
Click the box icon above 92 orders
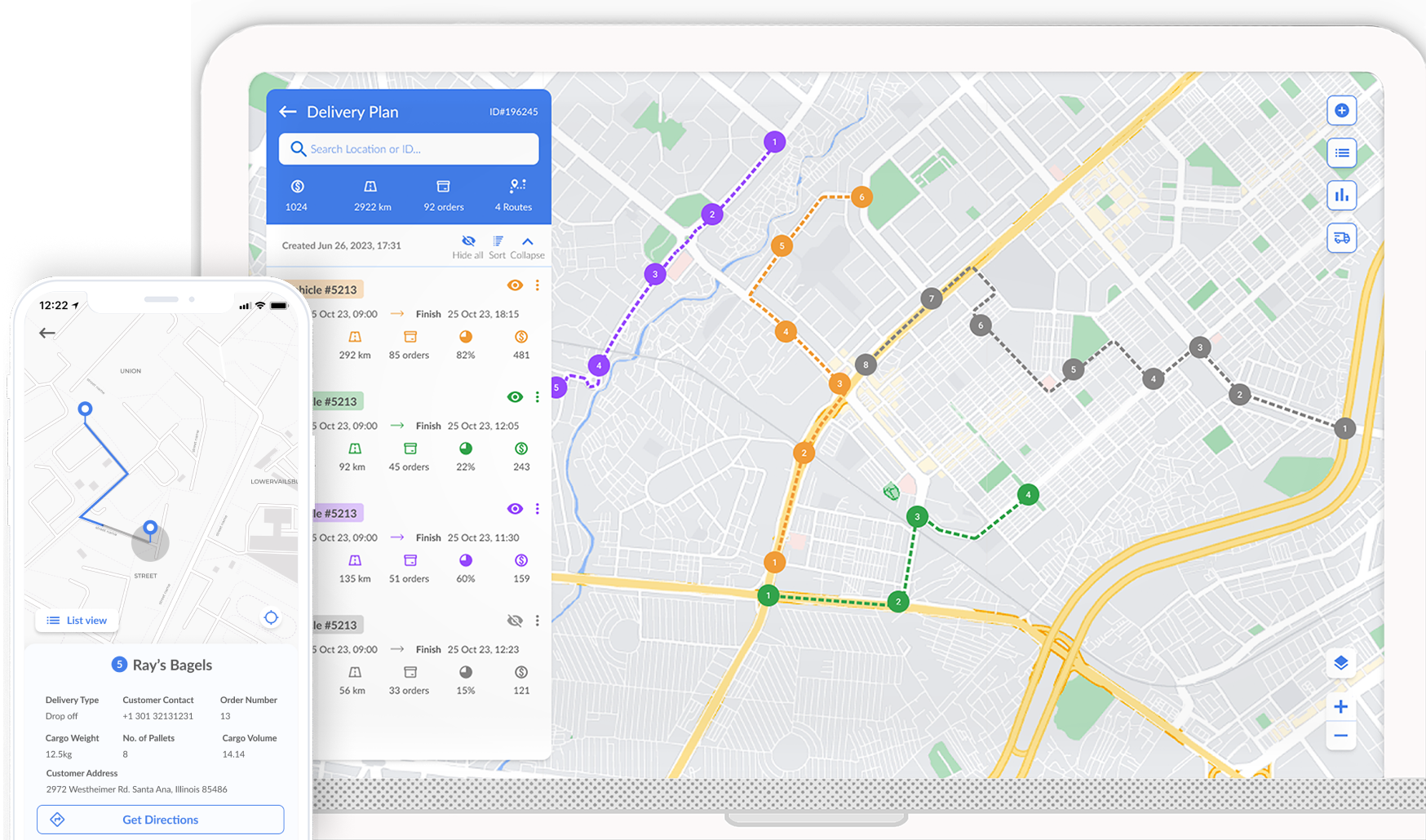443,187
